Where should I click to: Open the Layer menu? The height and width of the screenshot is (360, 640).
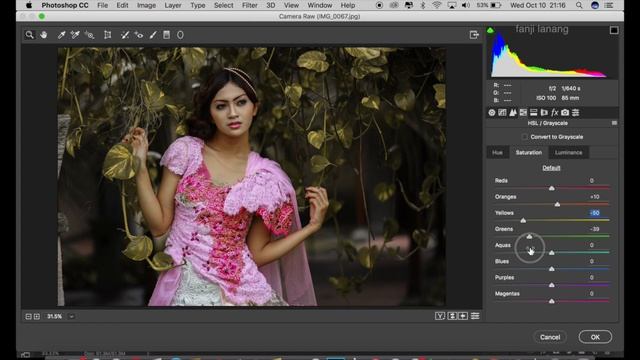(173, 5)
